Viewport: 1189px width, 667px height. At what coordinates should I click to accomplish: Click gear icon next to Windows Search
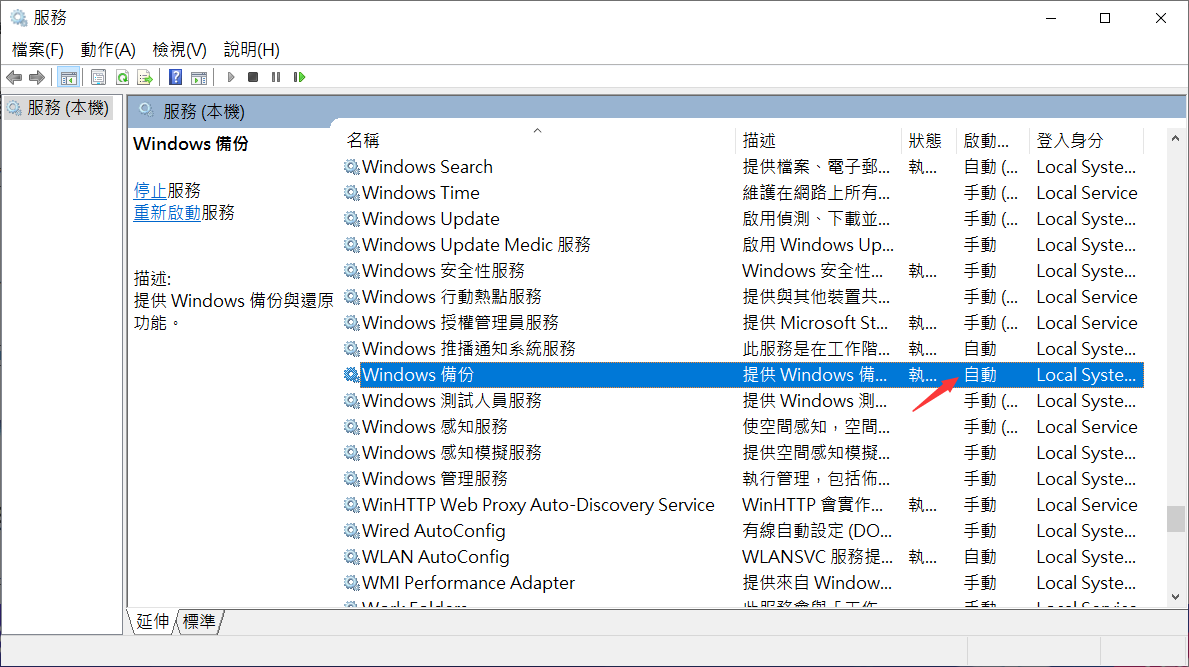click(351, 167)
